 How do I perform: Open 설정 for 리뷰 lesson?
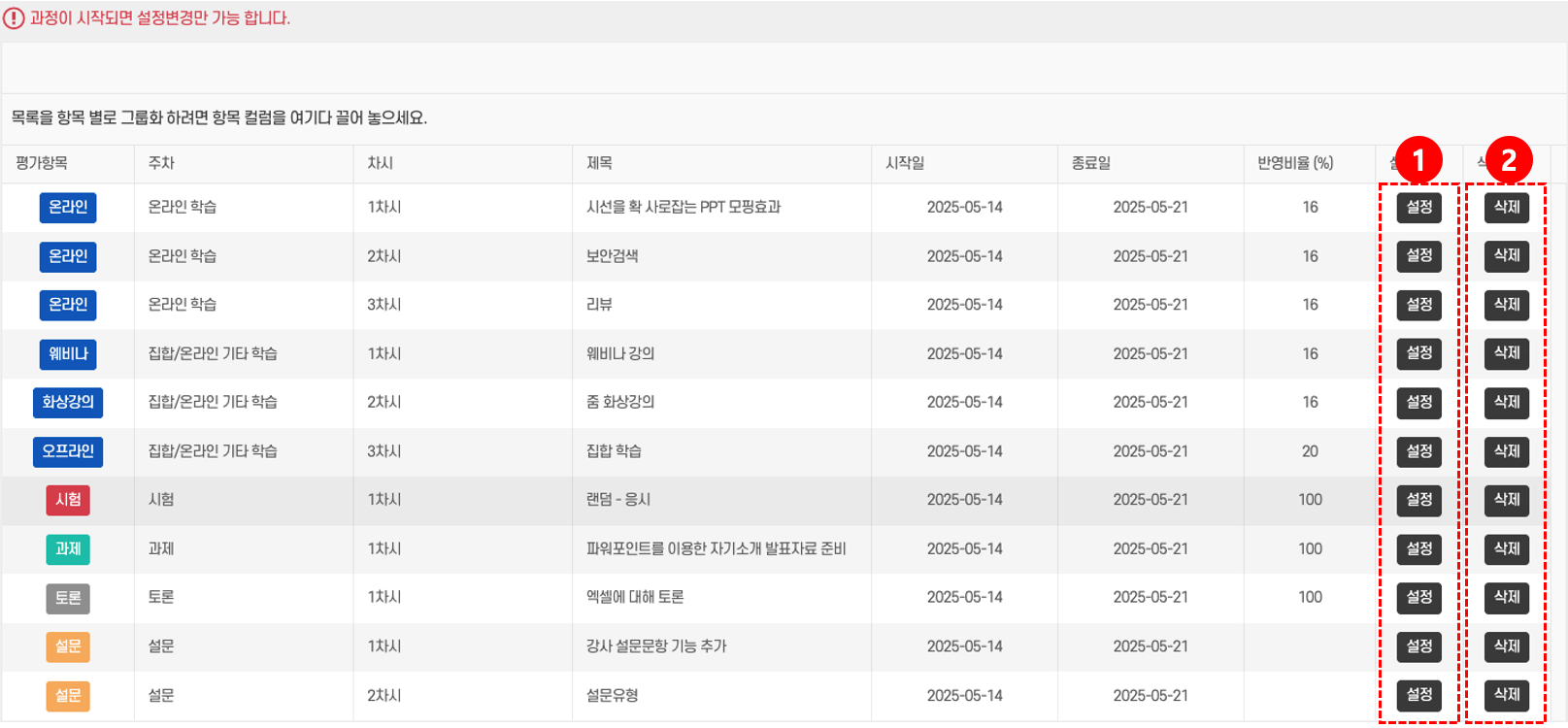tap(1418, 305)
